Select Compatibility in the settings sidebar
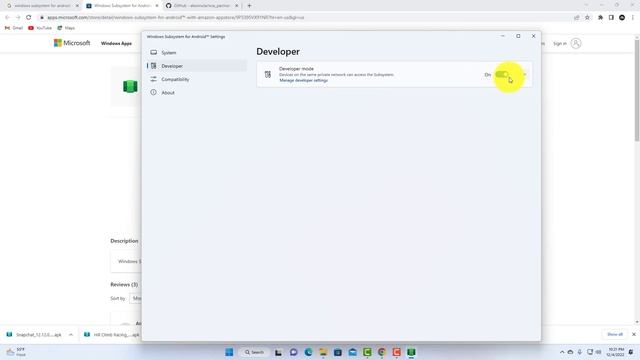The height and width of the screenshot is (360, 640). point(197,79)
